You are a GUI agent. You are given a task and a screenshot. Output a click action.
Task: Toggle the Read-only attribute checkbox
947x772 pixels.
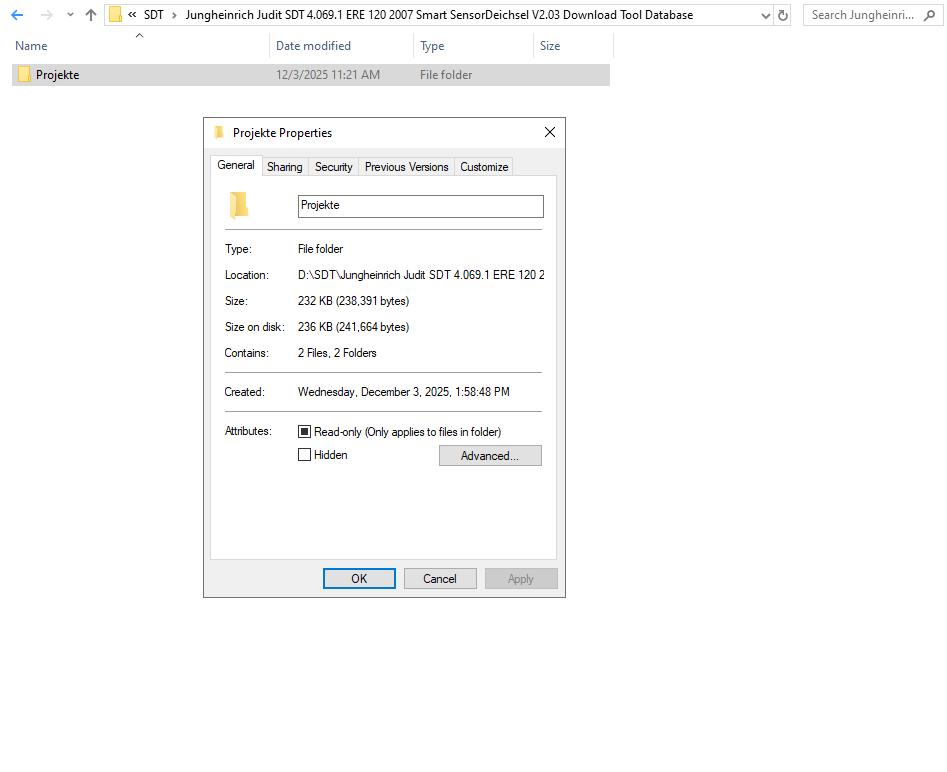pos(305,432)
